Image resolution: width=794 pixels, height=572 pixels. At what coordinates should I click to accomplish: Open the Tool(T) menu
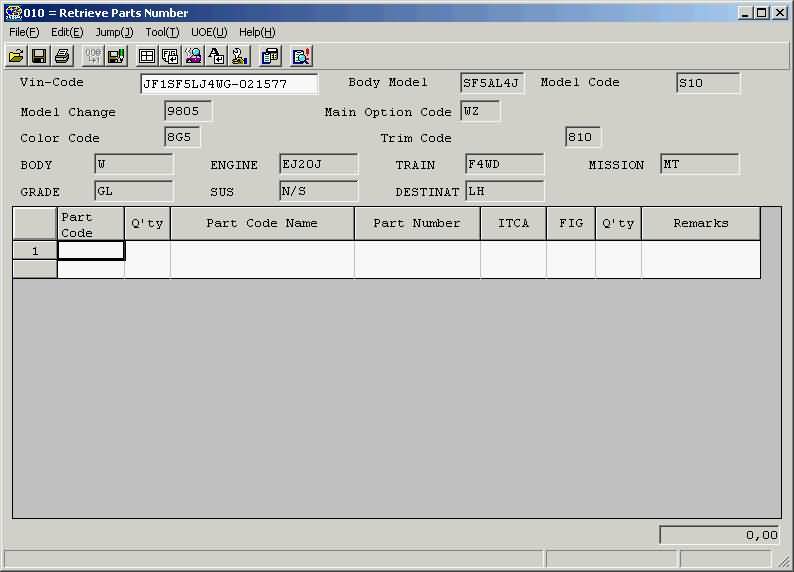(162, 32)
